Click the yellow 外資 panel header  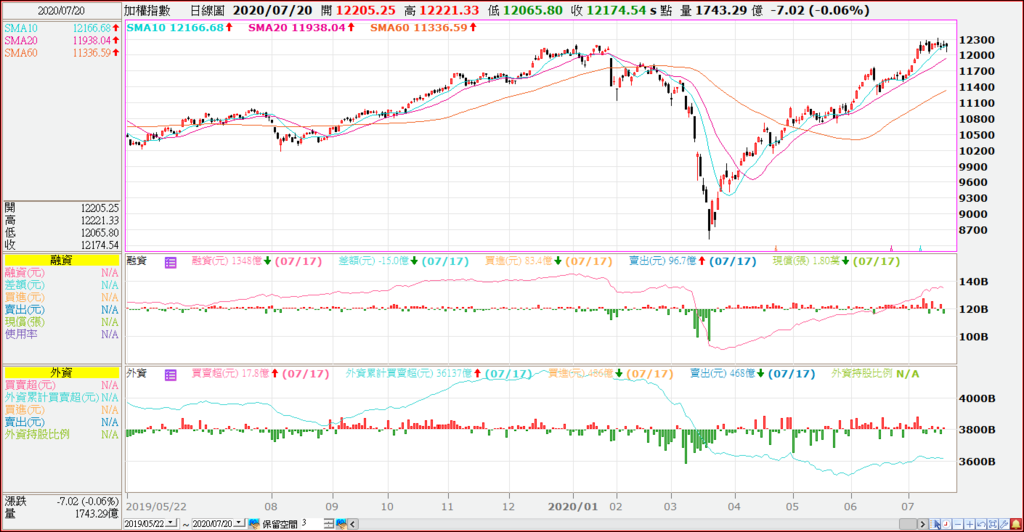62,372
